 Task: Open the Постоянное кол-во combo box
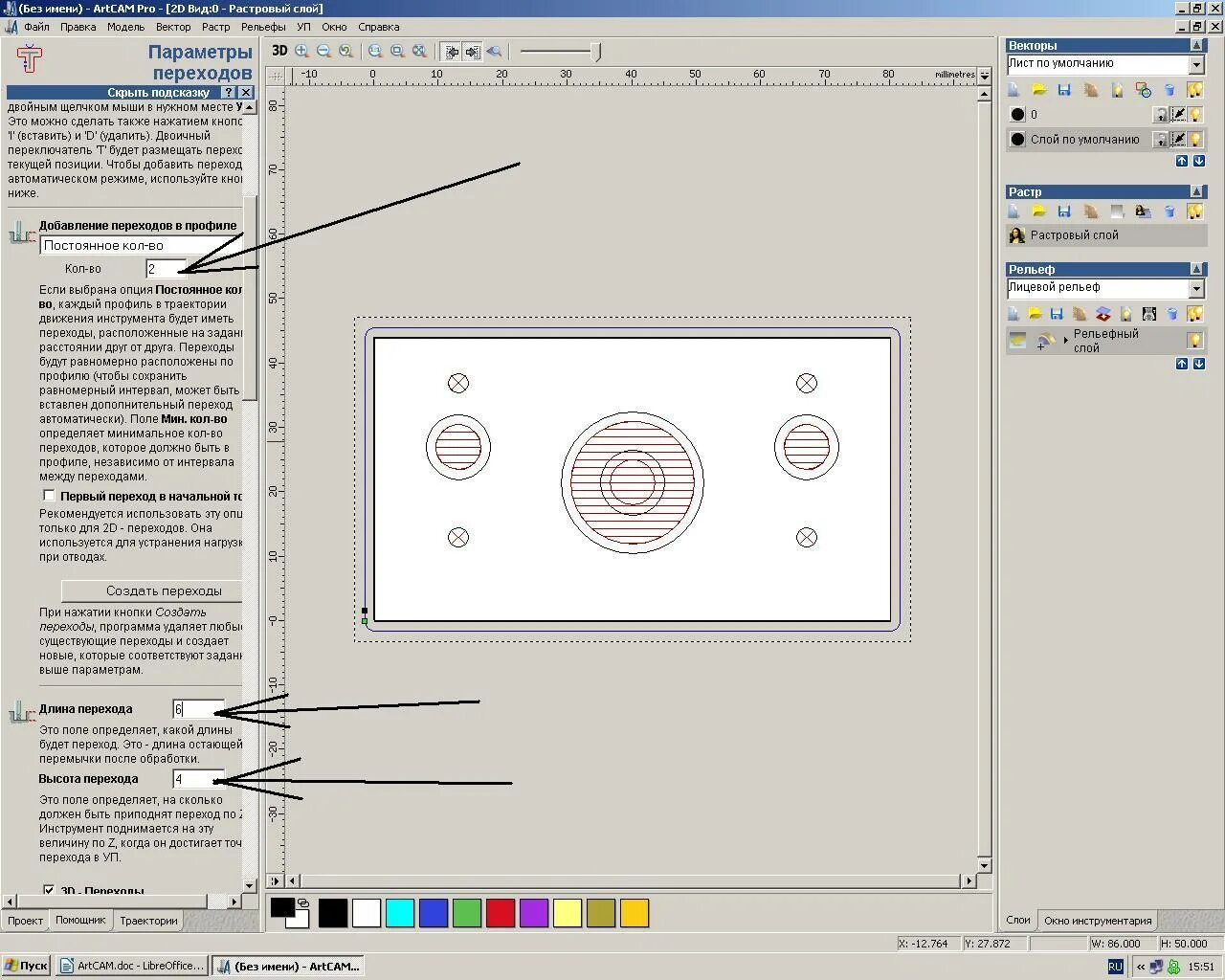(141, 245)
